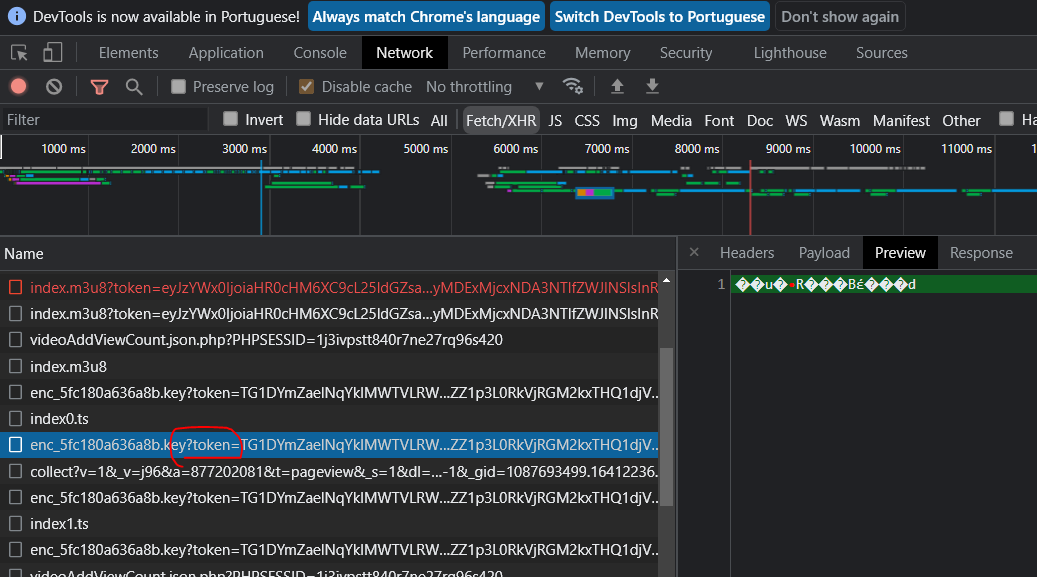Click the request list scrollbar thumb
This screenshot has width=1037, height=577.
click(x=667, y=427)
